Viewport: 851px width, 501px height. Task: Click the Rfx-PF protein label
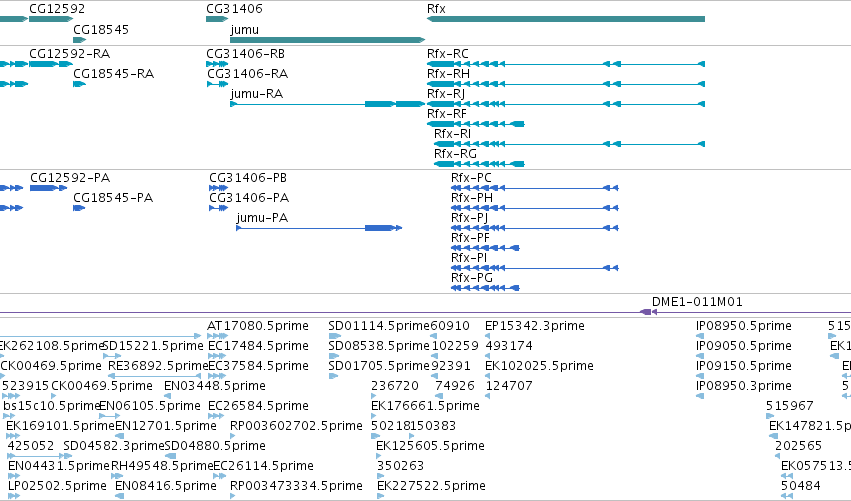coord(470,238)
